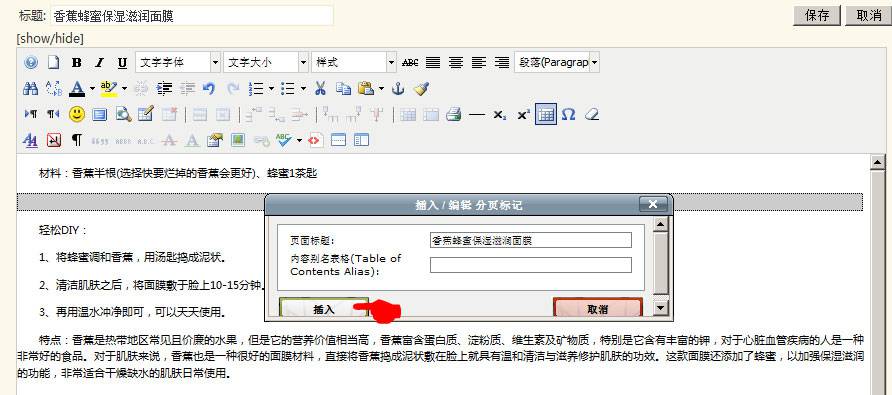Click the find binoculars icon

point(30,89)
